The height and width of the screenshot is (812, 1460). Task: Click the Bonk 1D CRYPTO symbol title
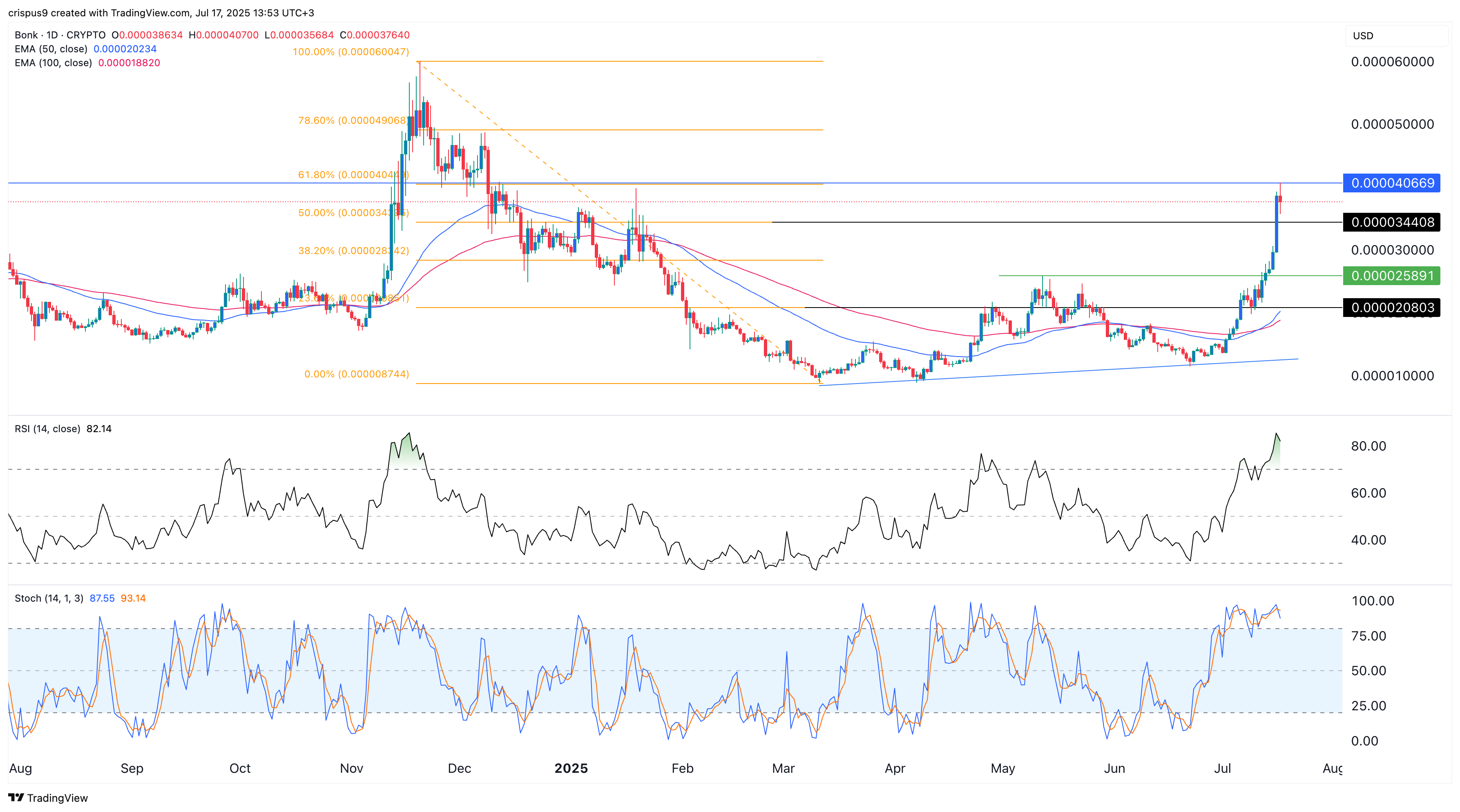coord(60,35)
